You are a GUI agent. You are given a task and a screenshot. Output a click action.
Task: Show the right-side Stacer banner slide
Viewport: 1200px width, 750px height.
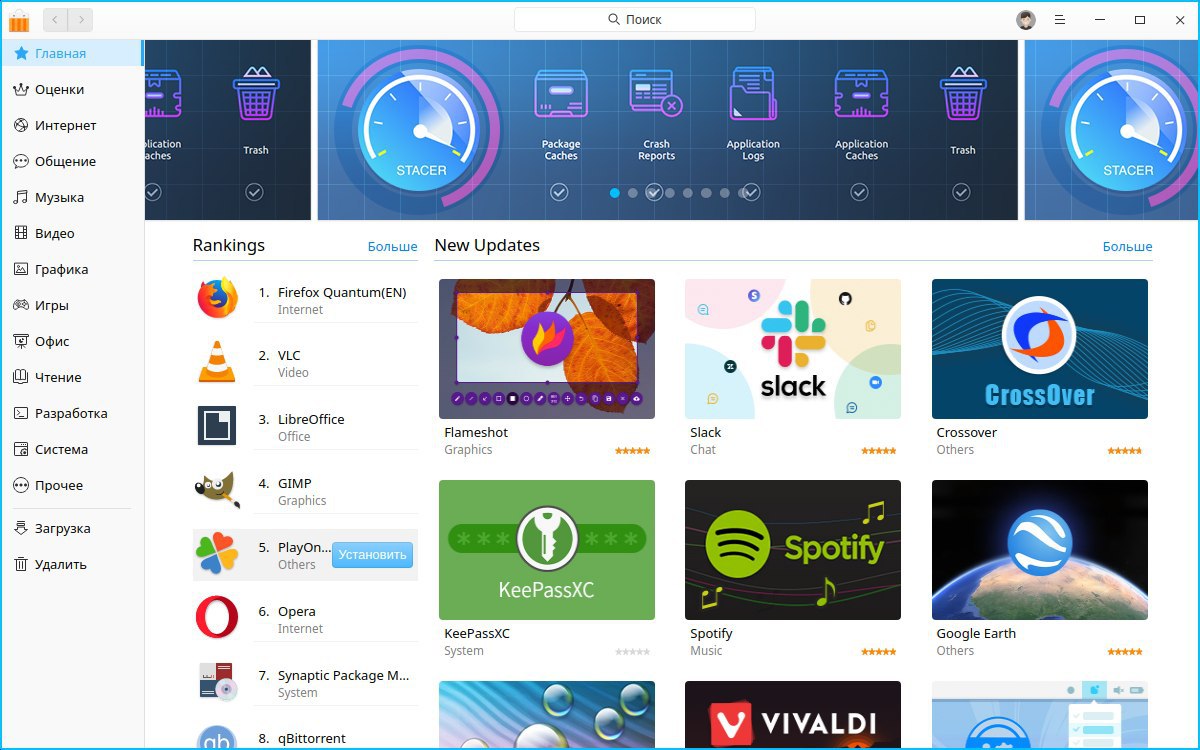pos(1112,130)
